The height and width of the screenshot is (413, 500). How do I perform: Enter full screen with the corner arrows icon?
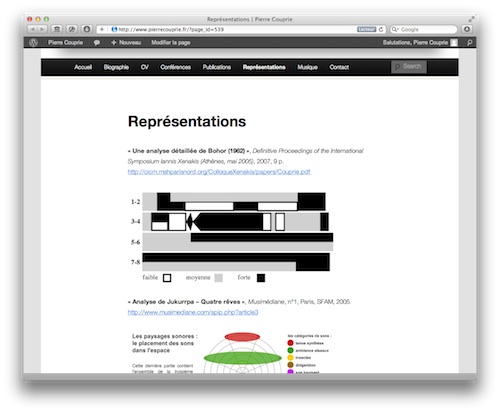(x=471, y=19)
